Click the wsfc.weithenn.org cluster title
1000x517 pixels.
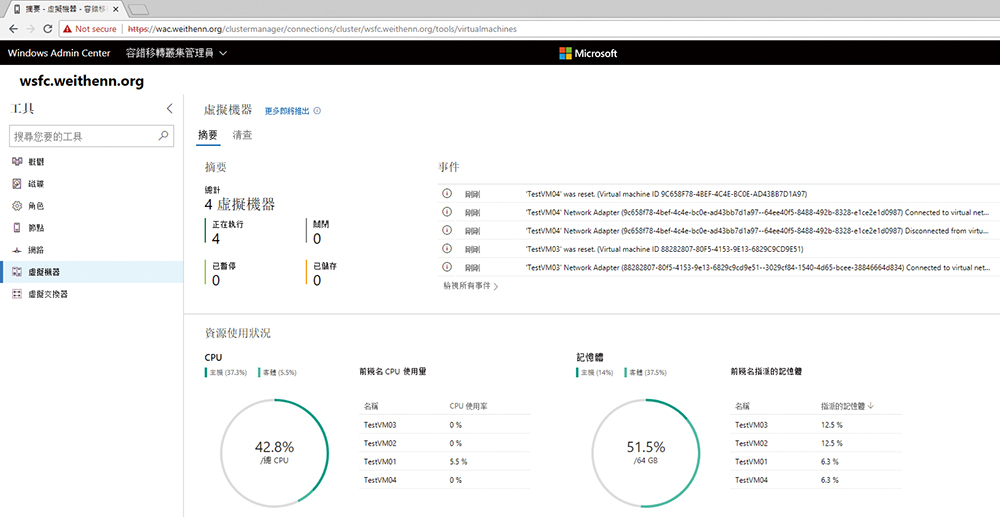click(82, 82)
